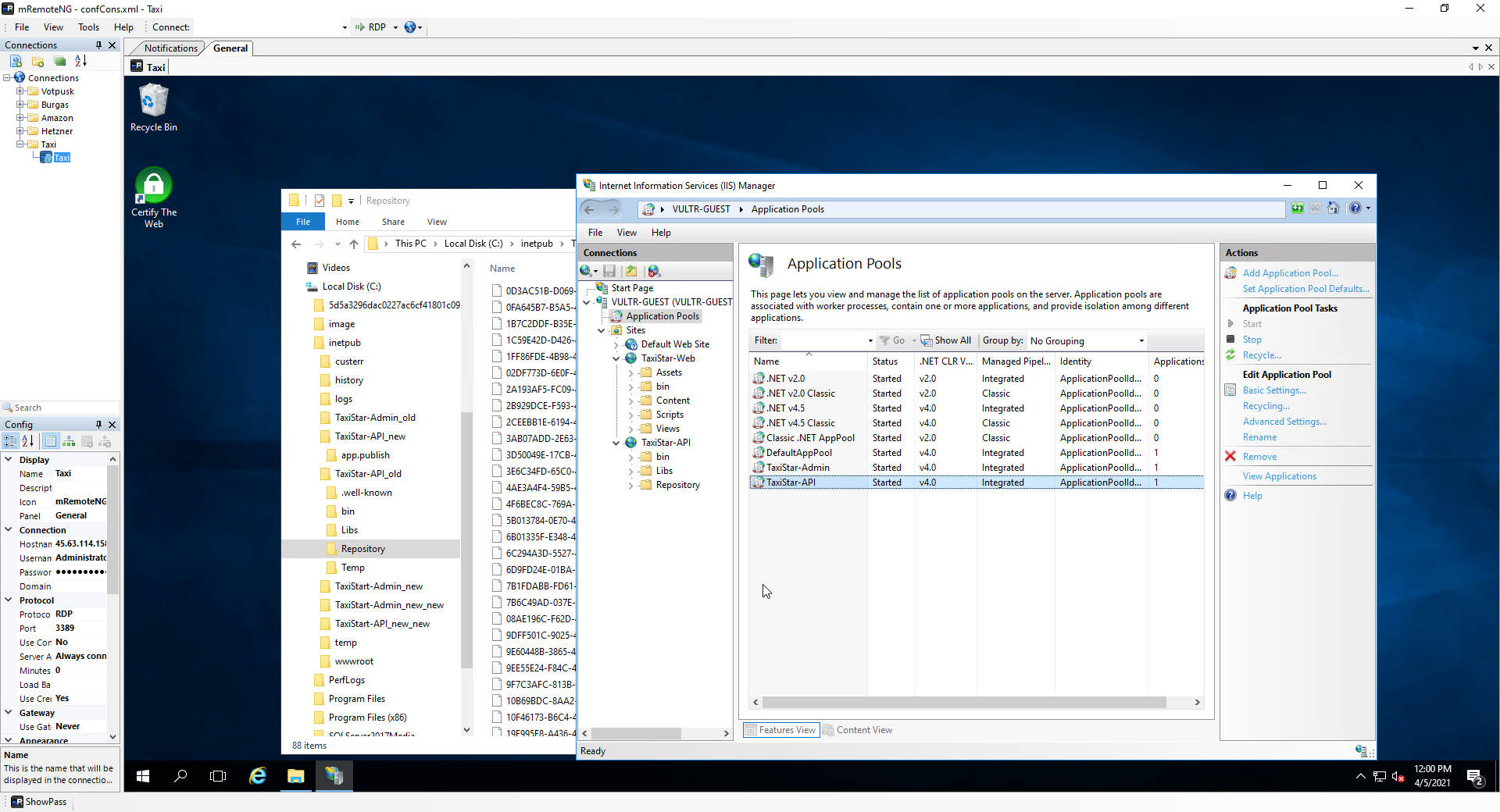Select TaxiStar-API_old folder in File Explorer tree

click(368, 474)
